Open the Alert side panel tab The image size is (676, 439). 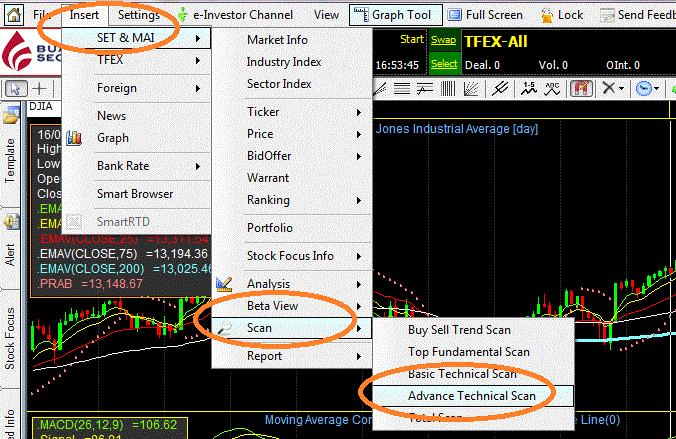click(9, 254)
